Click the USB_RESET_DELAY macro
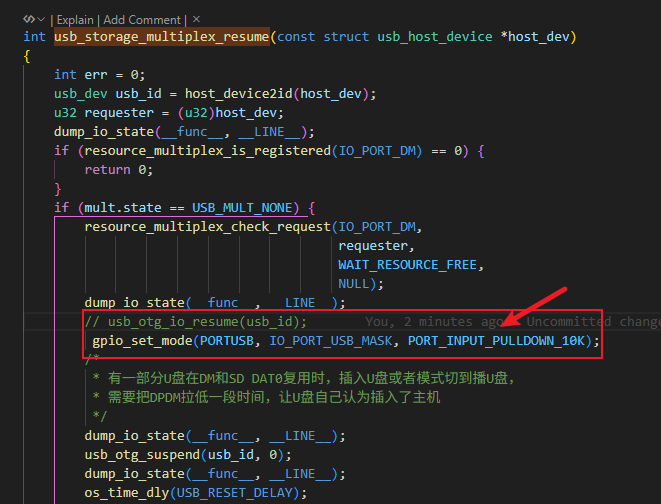Viewport: 661px width, 504px height. coord(234,493)
